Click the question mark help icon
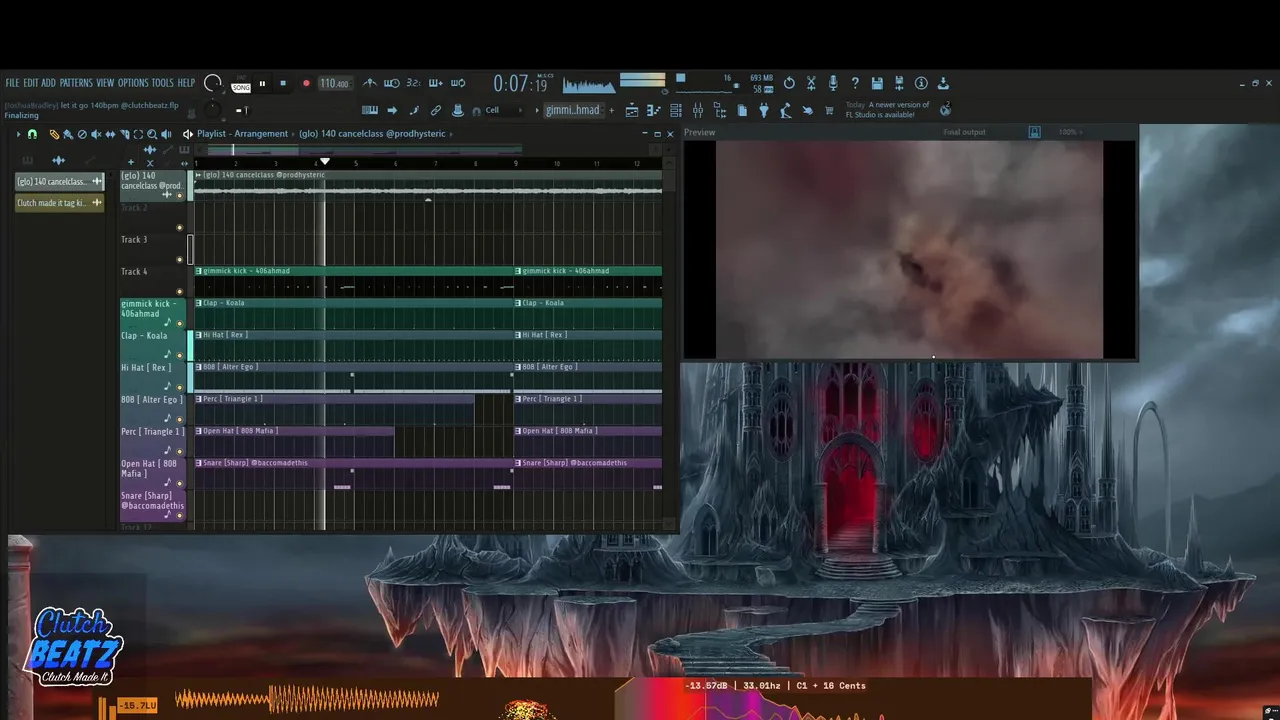This screenshot has width=1280, height=720. pos(855,83)
